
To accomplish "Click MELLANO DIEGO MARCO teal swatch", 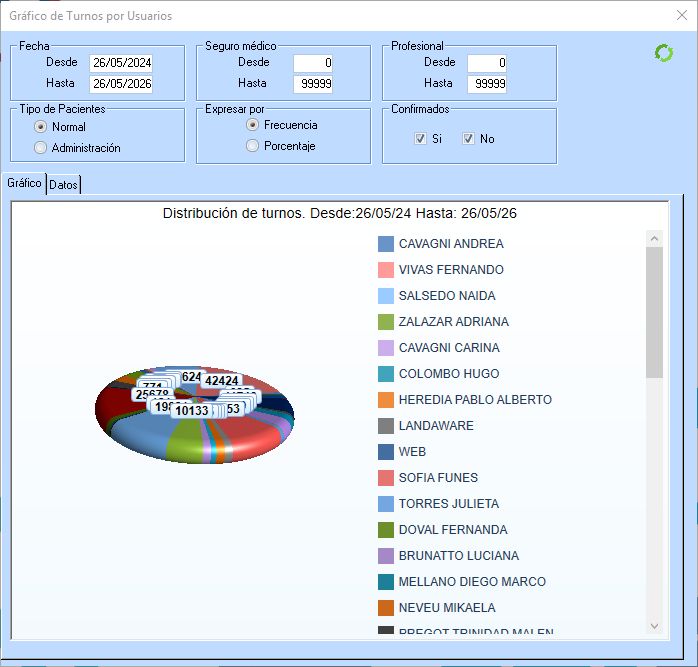I will [386, 582].
